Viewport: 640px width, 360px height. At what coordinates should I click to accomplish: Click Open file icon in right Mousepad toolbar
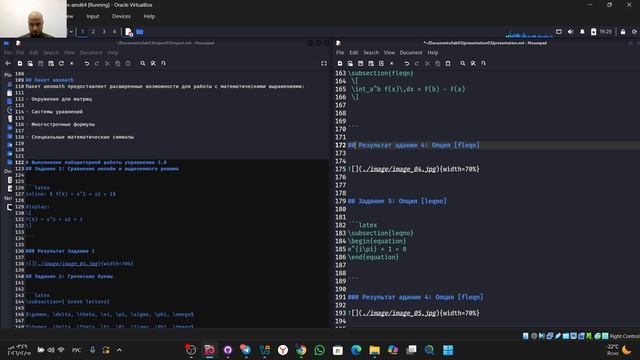tap(350, 63)
